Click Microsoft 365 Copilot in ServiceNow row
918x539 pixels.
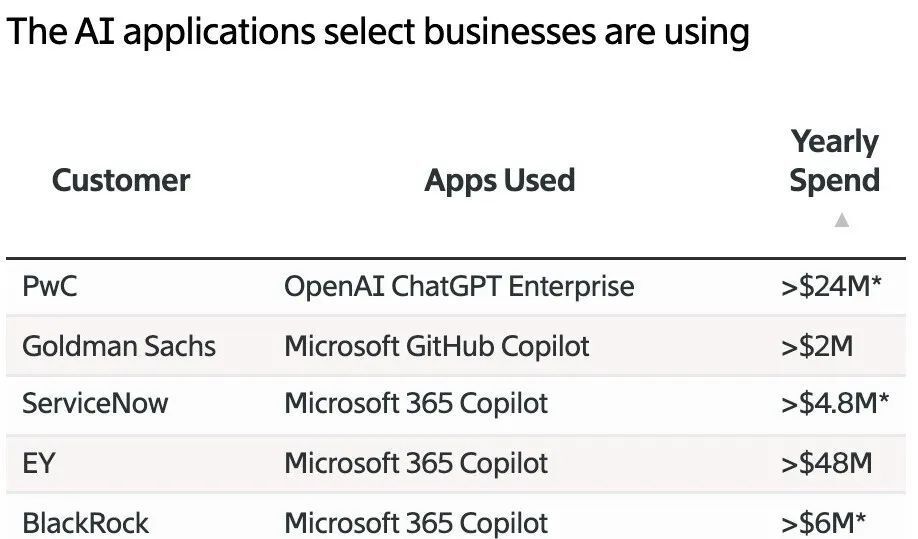click(x=416, y=404)
